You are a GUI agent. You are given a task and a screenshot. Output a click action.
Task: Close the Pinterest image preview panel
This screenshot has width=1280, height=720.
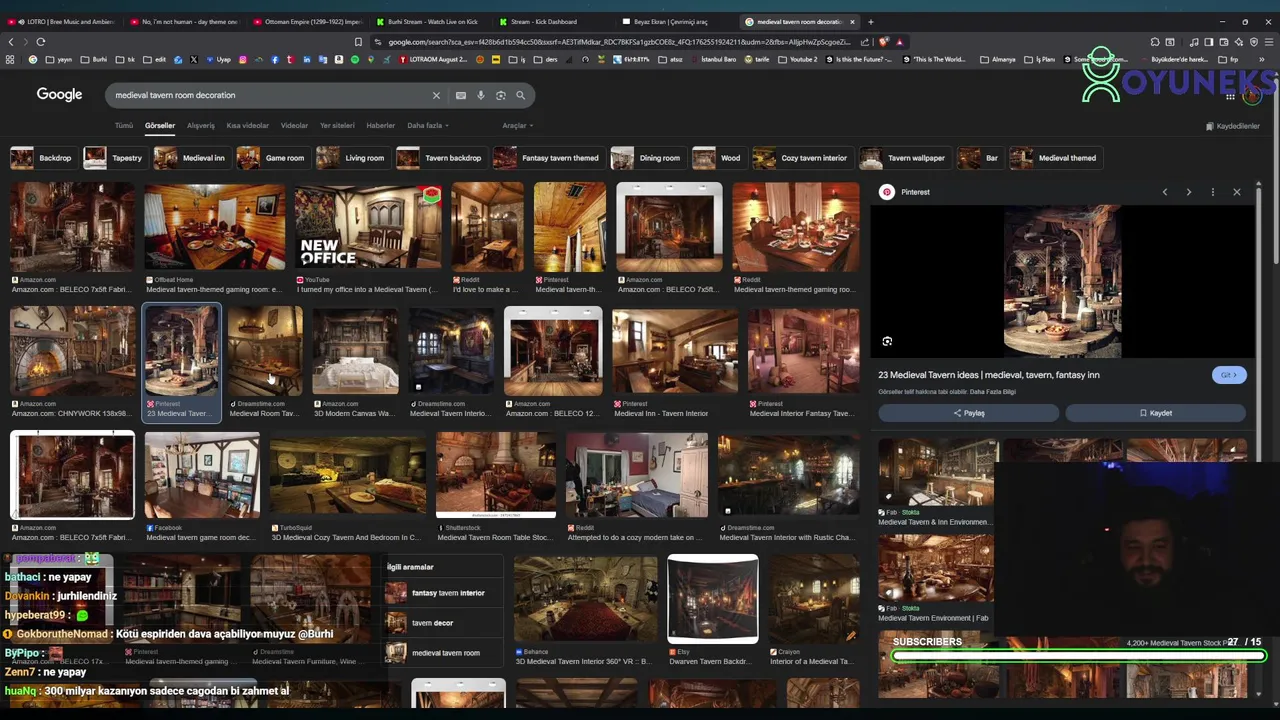(x=1236, y=192)
